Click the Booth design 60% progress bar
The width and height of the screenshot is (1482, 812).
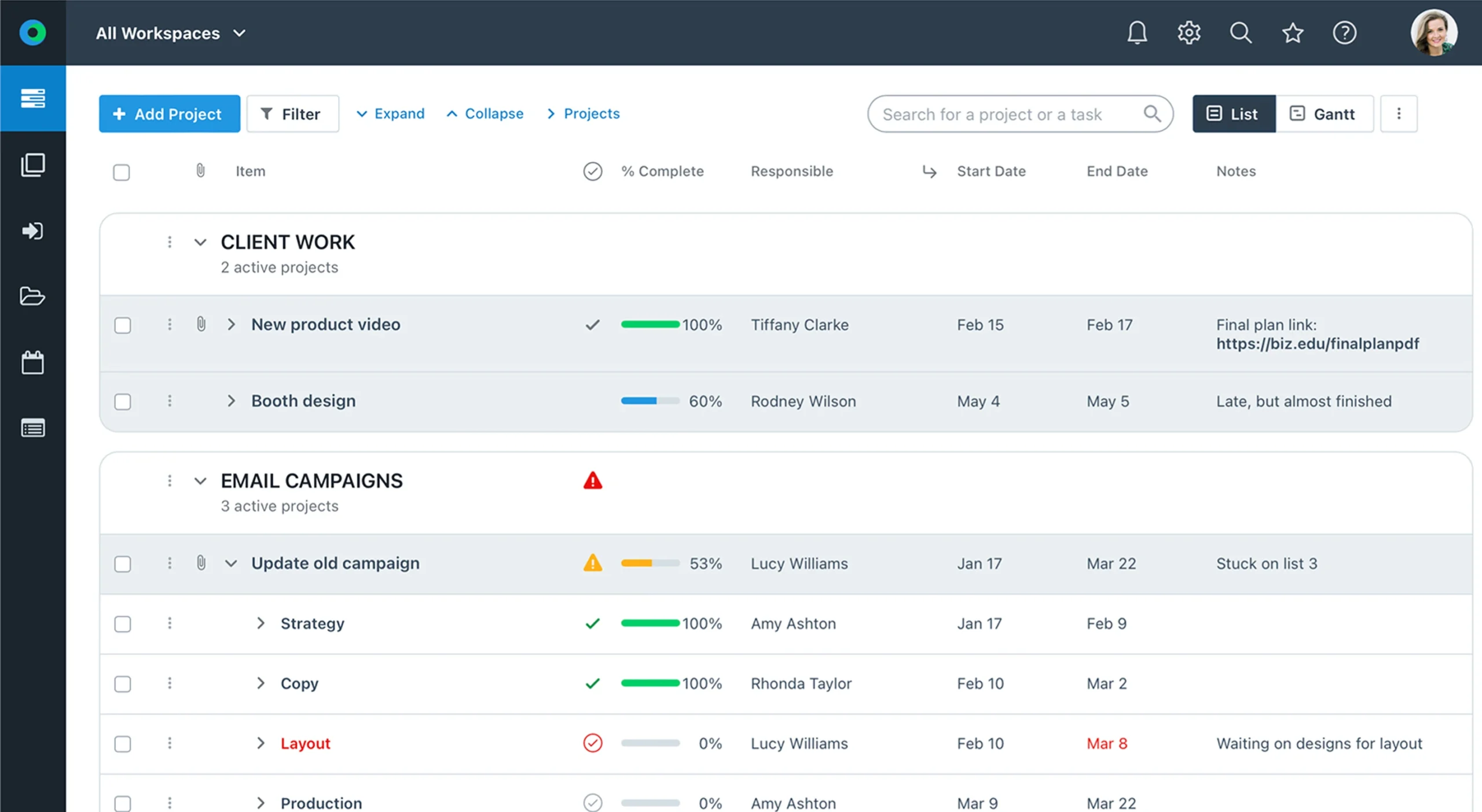pos(650,401)
